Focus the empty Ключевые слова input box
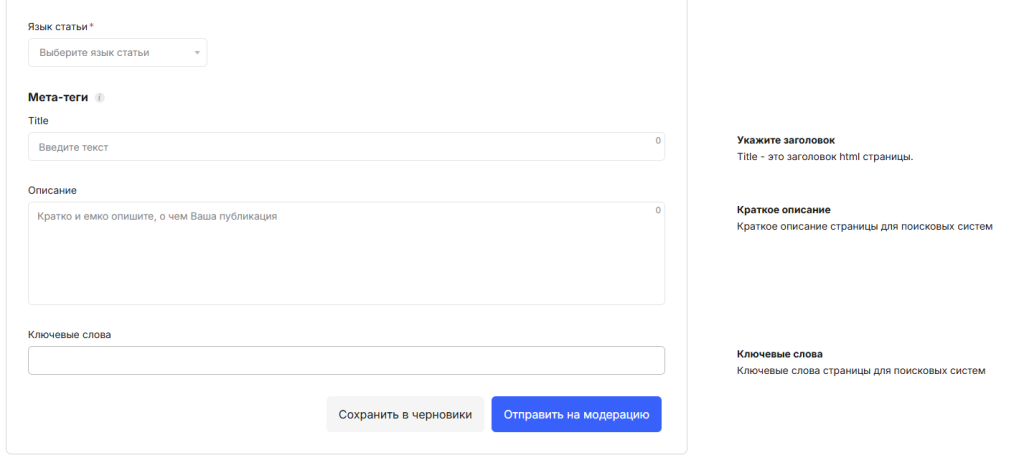Screen dimensions: 1024x463 346,360
